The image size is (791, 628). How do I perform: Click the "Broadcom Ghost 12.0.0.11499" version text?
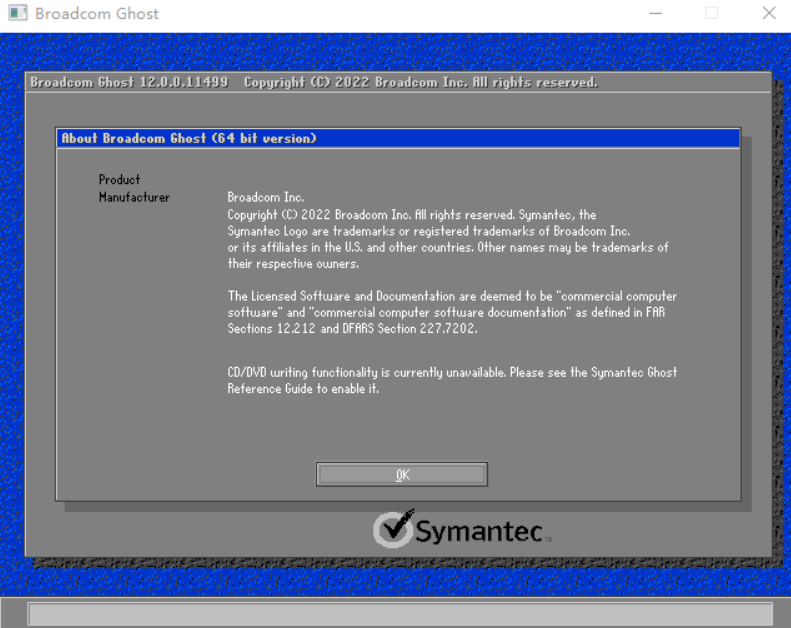click(x=129, y=82)
